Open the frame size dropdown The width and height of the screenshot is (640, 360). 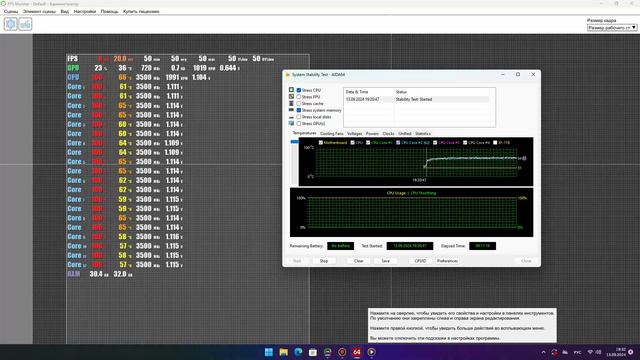point(612,27)
